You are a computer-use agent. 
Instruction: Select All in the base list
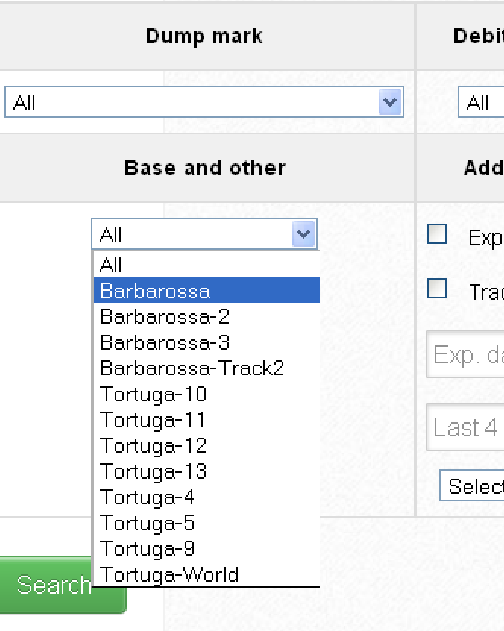207,264
